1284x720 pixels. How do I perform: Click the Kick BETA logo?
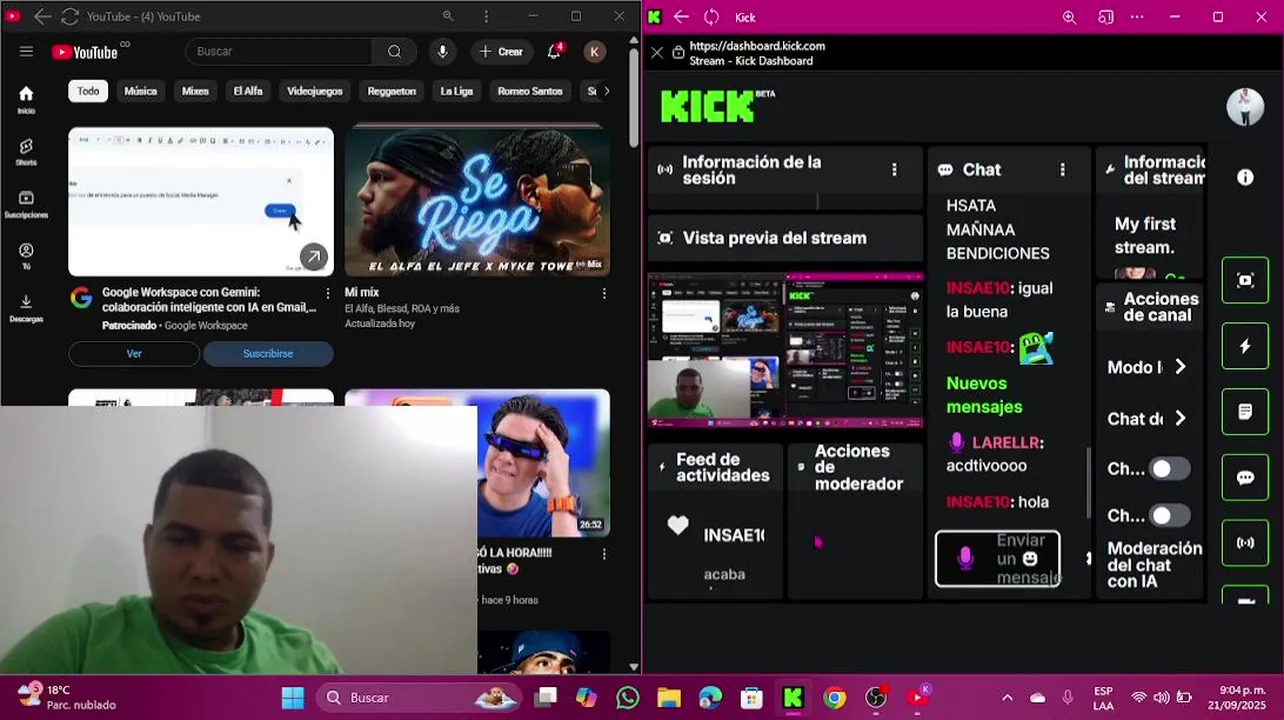point(717,106)
